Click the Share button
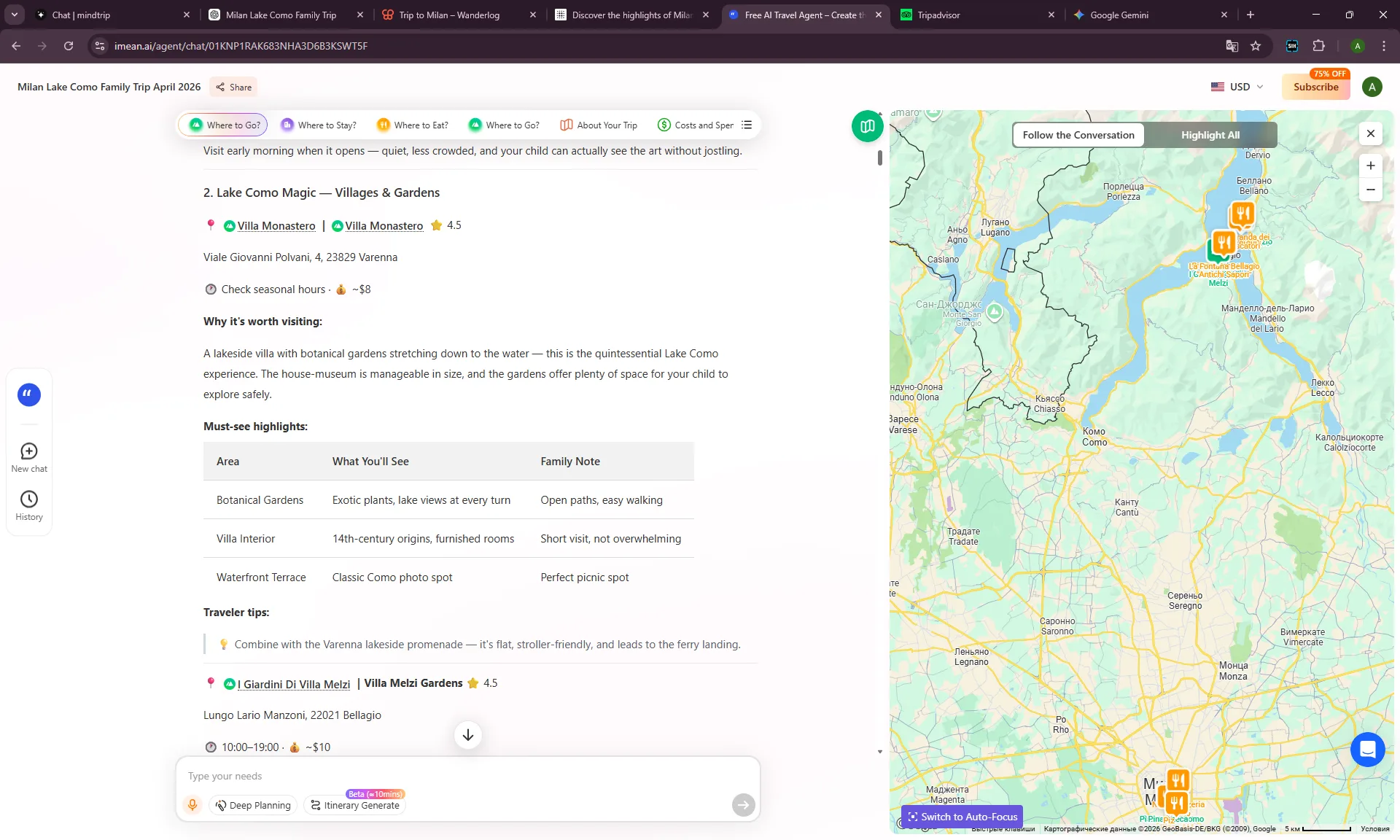The height and width of the screenshot is (840, 1400). pyautogui.click(x=233, y=87)
